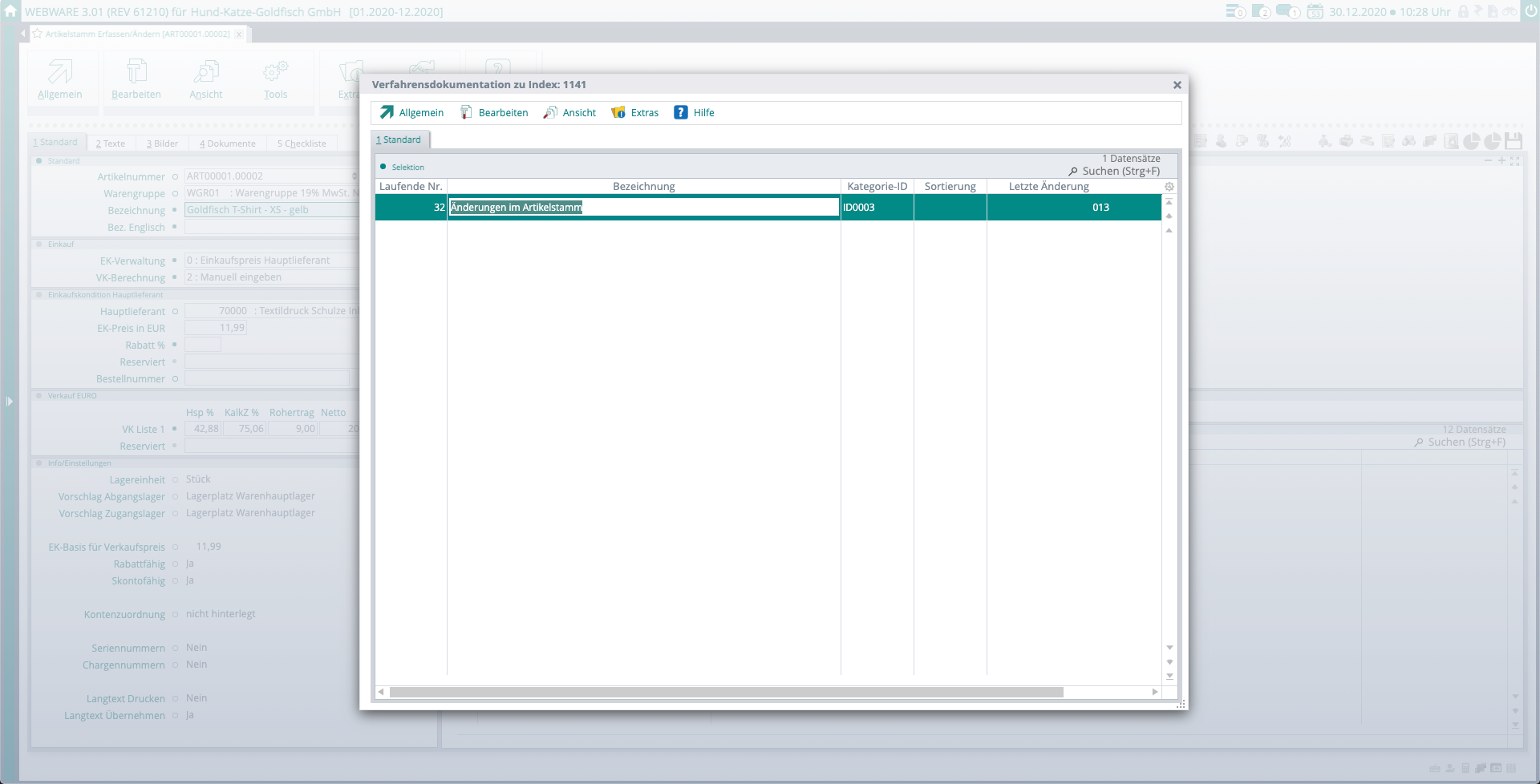Open the Ansicht menu in the dialog
Viewport: 1540px width, 784px height.
click(x=569, y=113)
